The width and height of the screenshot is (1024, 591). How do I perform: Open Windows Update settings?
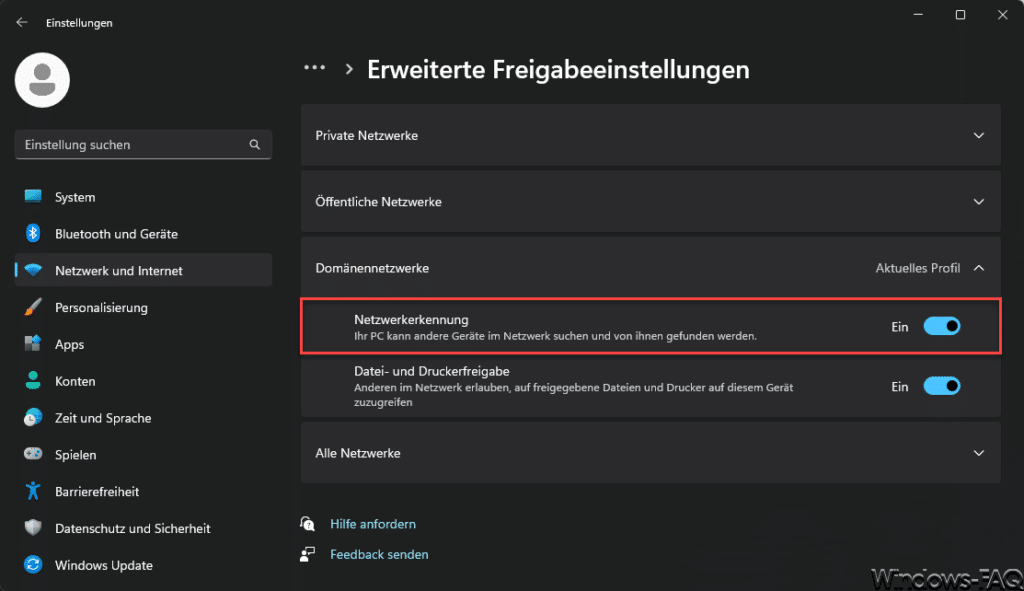[143, 565]
